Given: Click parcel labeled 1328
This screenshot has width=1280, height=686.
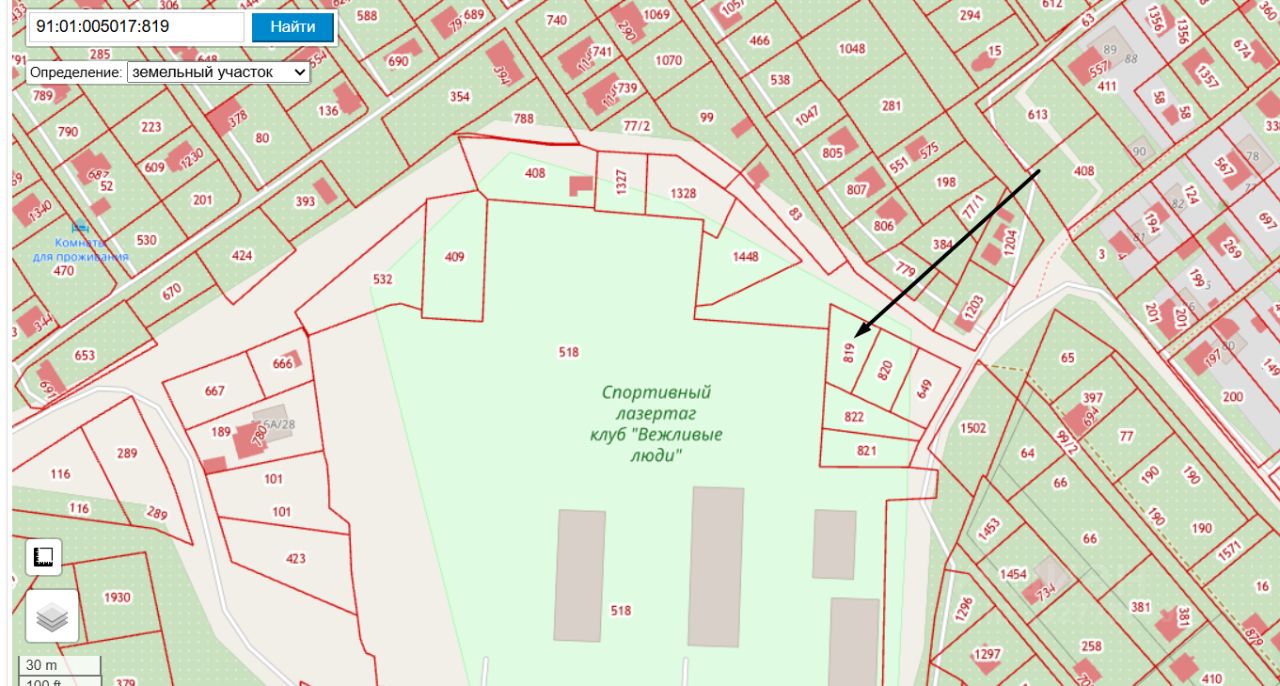Looking at the screenshot, I should [683, 193].
